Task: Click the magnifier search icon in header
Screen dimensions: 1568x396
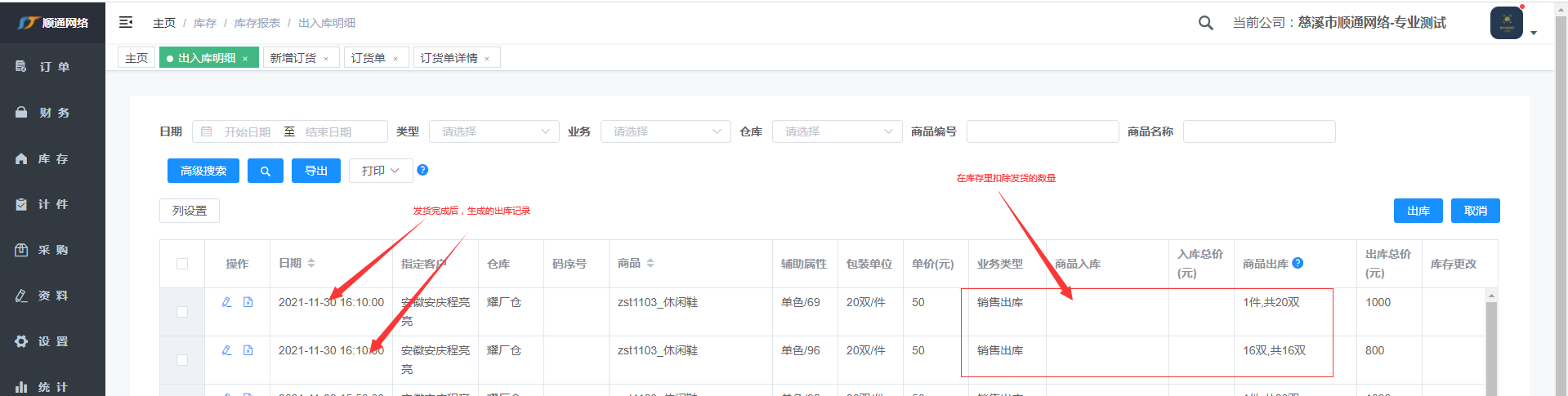Action: pos(1205,23)
